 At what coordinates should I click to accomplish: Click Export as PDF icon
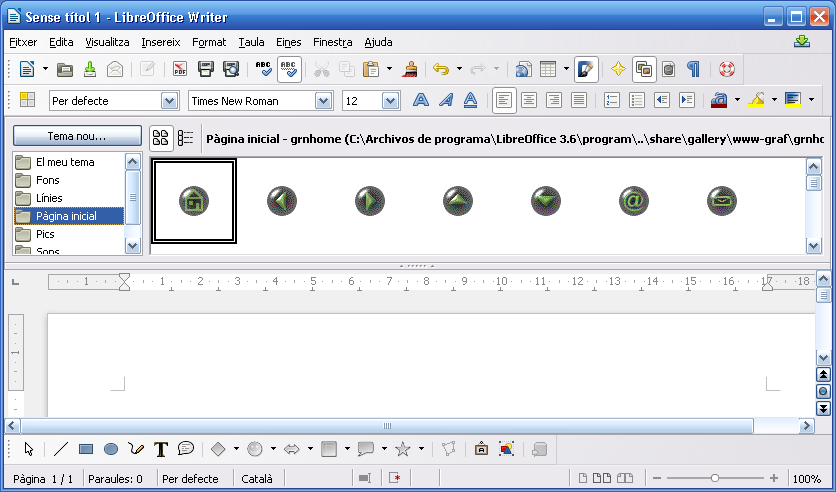click(x=180, y=69)
